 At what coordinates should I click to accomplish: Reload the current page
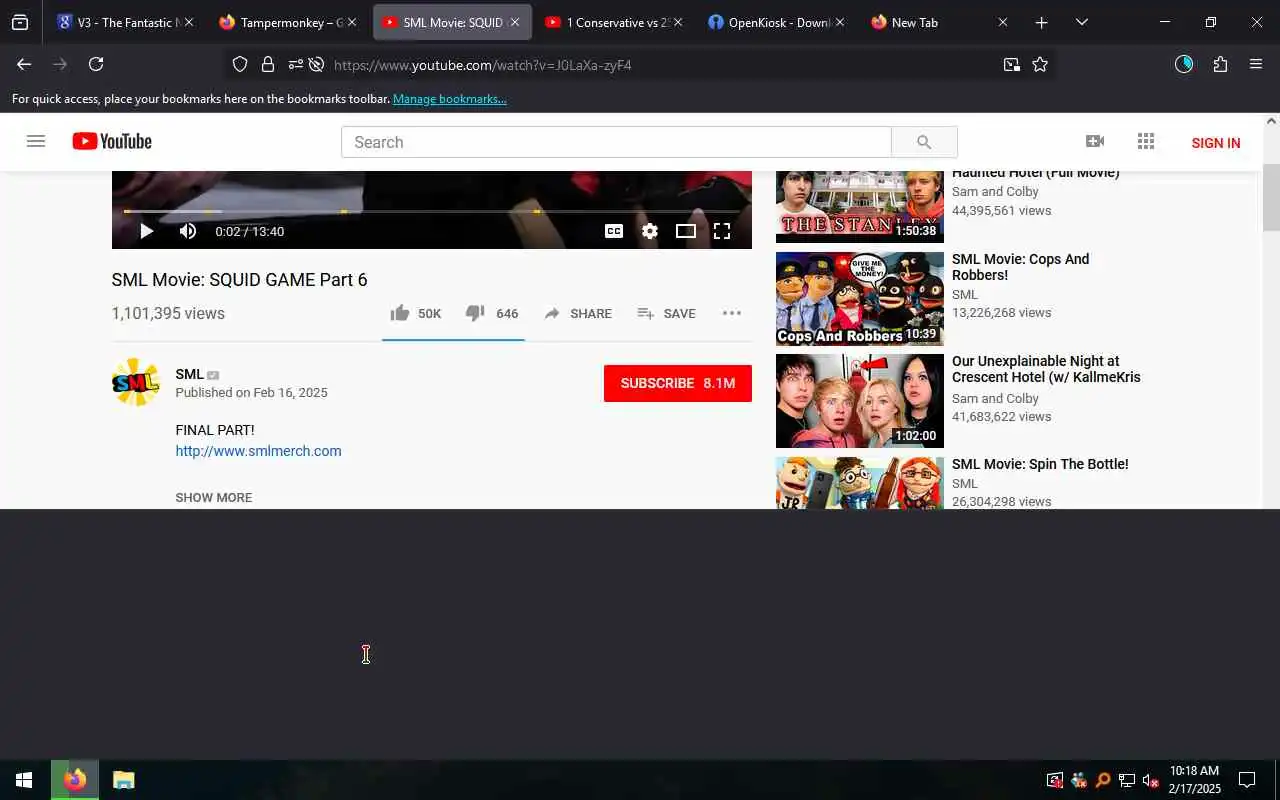[x=96, y=64]
